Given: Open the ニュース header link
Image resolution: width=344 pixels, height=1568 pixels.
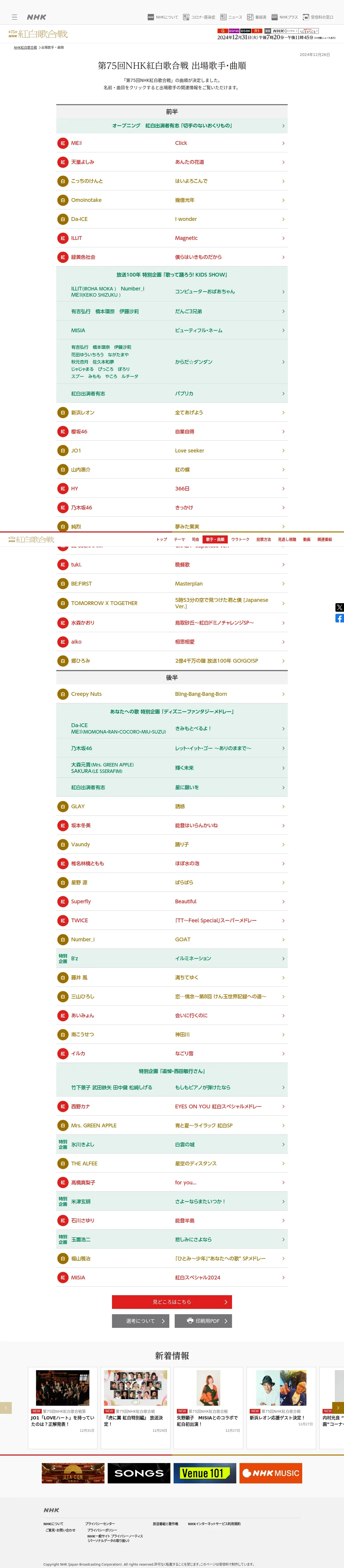Looking at the screenshot, I should pyautogui.click(x=231, y=17).
